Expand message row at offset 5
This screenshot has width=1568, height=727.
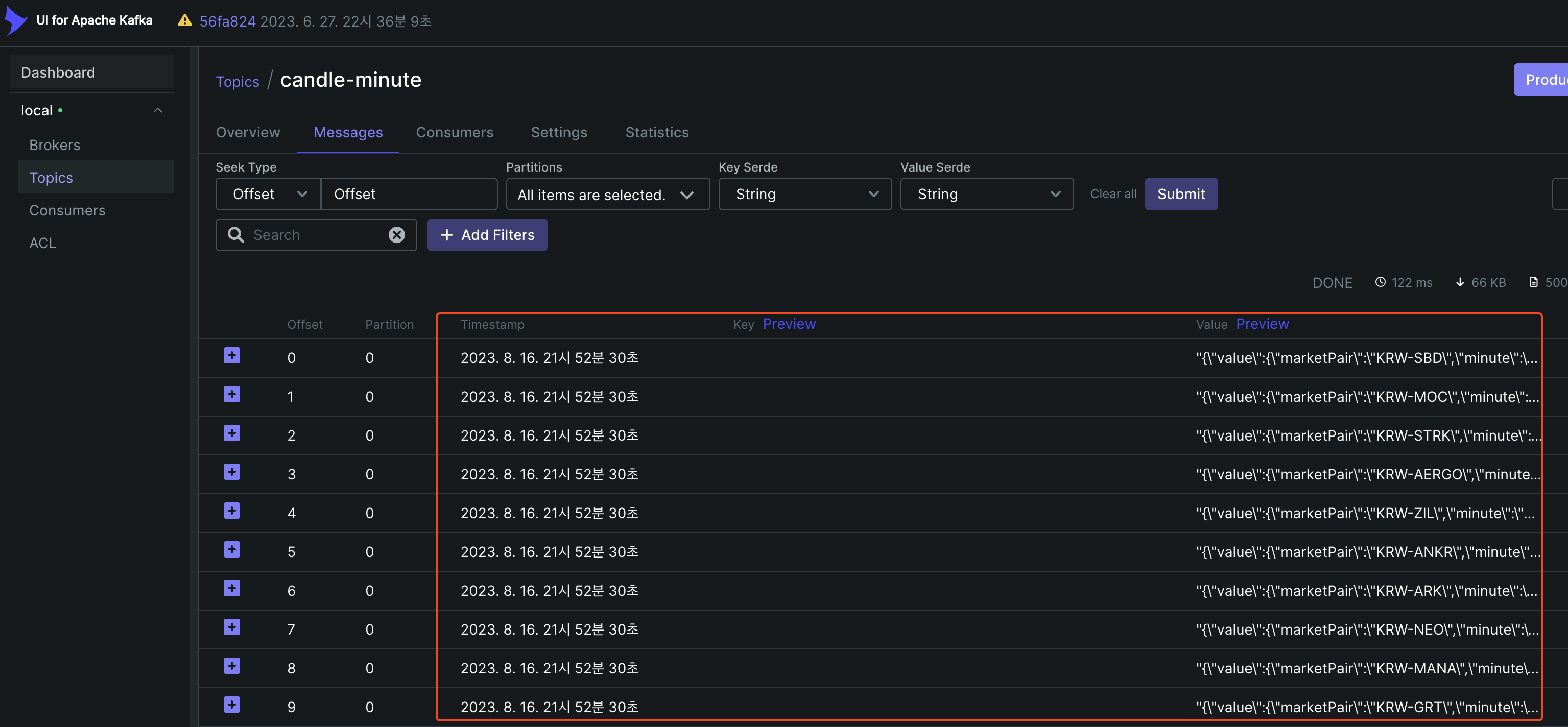[231, 550]
